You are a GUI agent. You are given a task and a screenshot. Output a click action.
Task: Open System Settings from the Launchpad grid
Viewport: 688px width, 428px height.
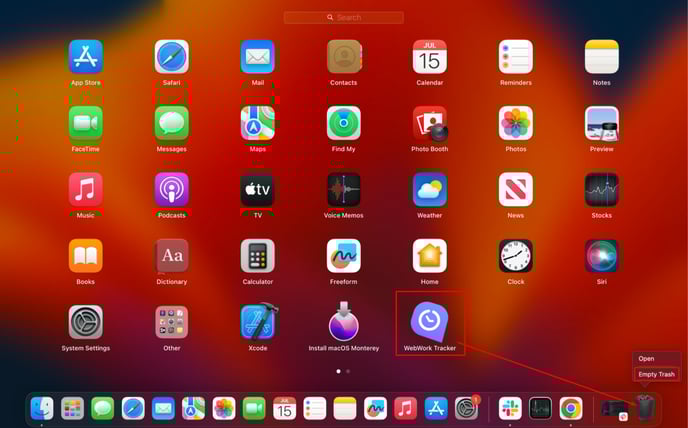point(86,322)
